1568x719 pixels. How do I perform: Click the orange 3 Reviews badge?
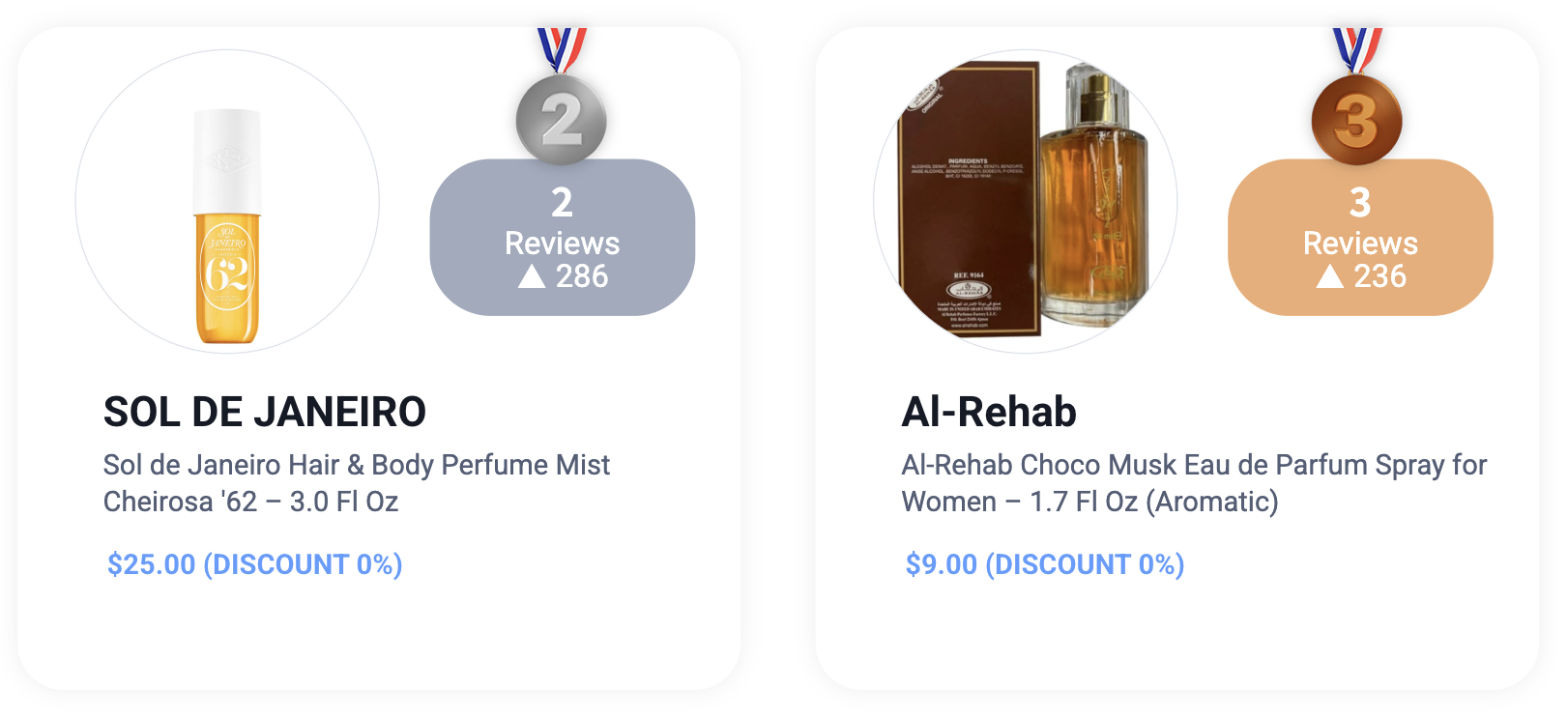1360,237
